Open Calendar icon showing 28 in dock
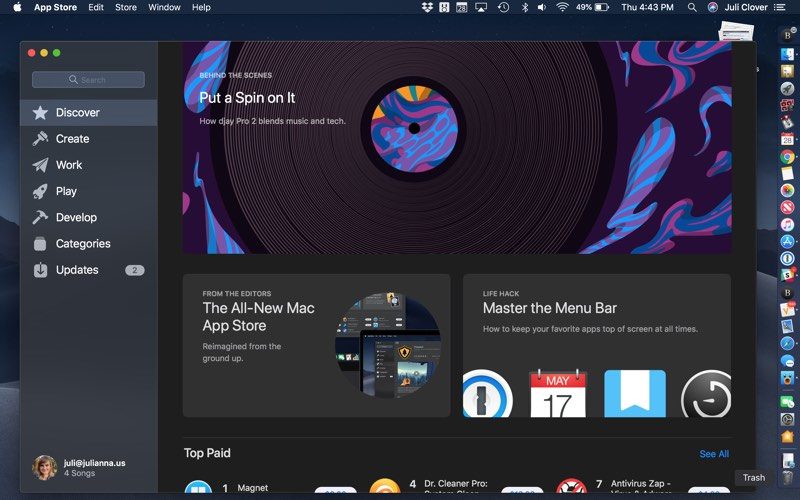 (x=787, y=139)
